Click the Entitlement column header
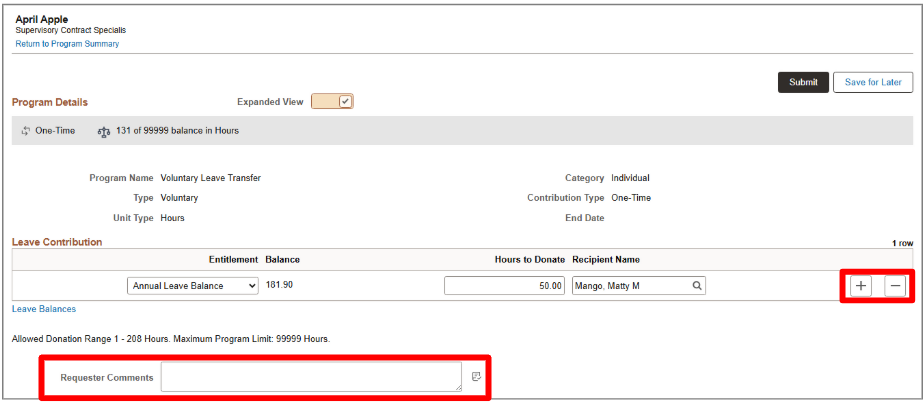The width and height of the screenshot is (924, 403). tap(233, 260)
